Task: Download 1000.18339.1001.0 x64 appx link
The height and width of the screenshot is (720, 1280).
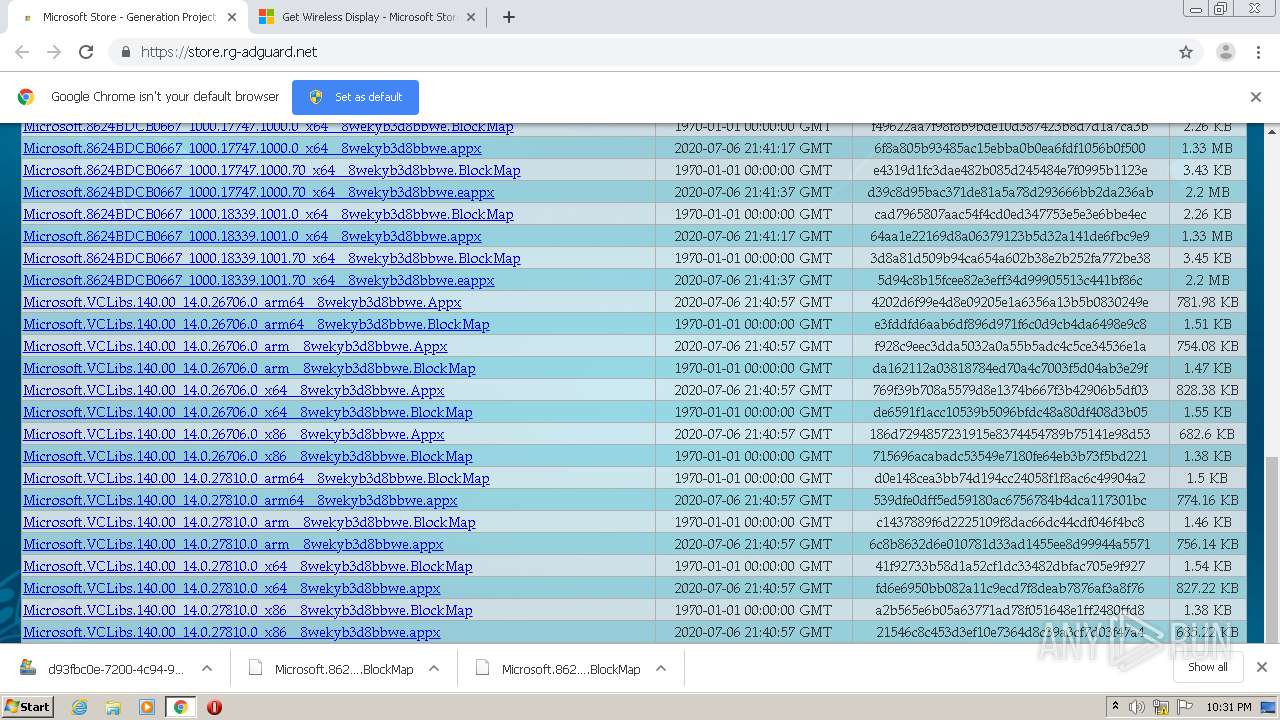Action: coord(252,237)
